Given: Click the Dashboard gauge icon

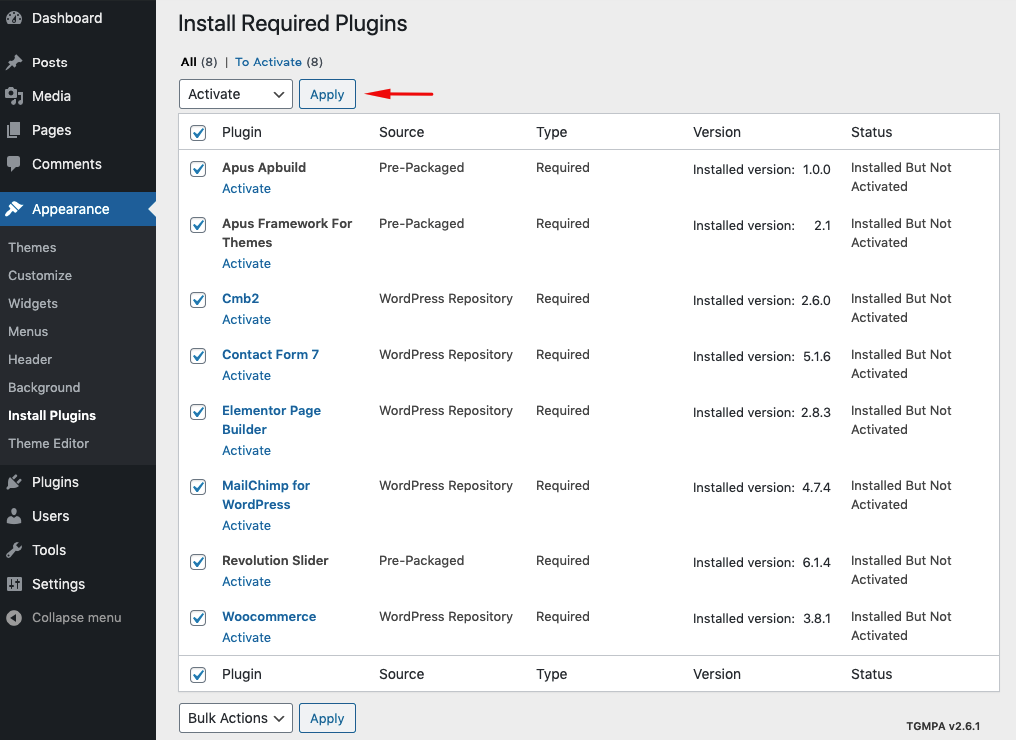Looking at the screenshot, I should click(x=14, y=18).
